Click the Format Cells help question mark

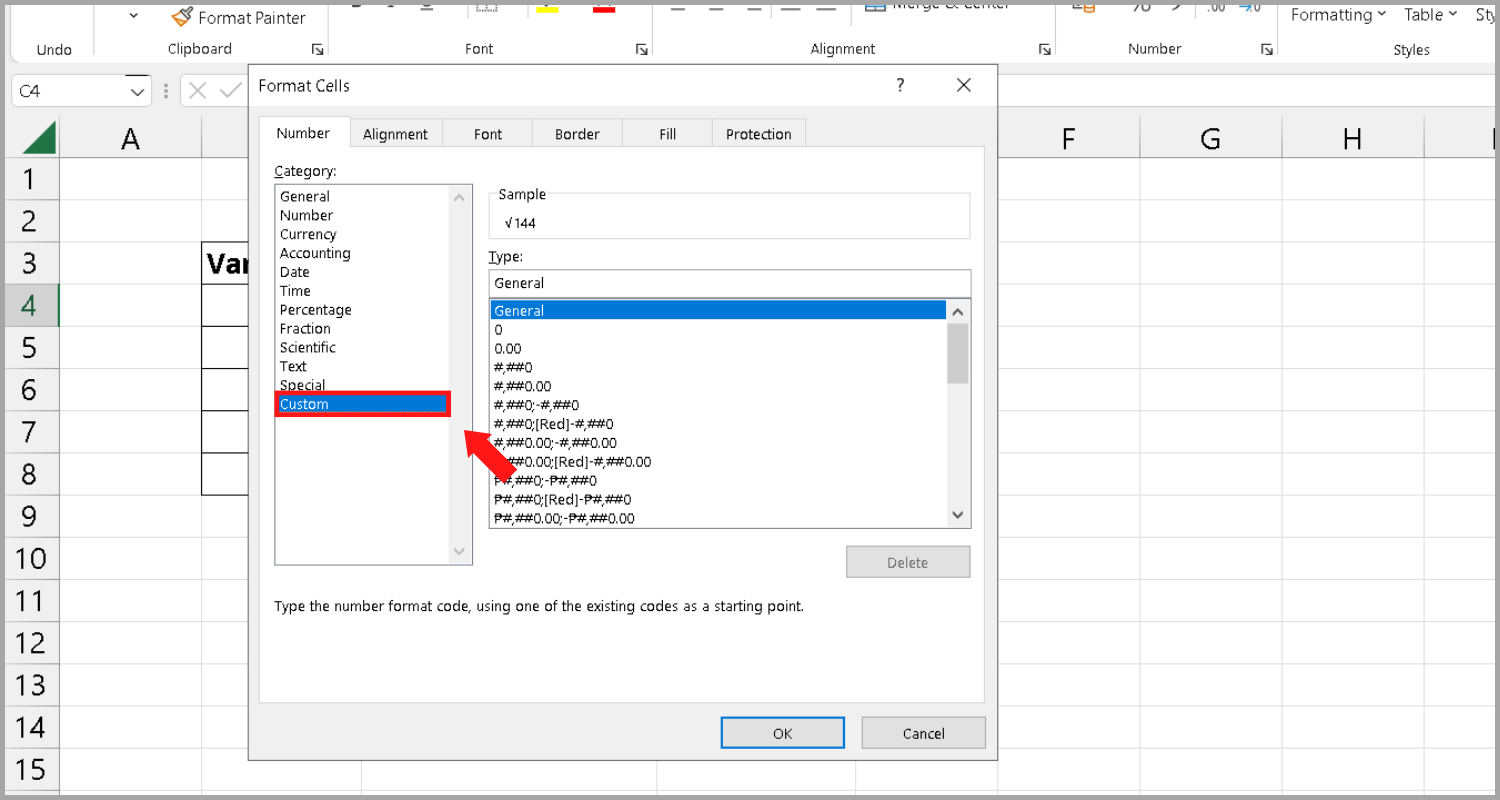pyautogui.click(x=900, y=86)
